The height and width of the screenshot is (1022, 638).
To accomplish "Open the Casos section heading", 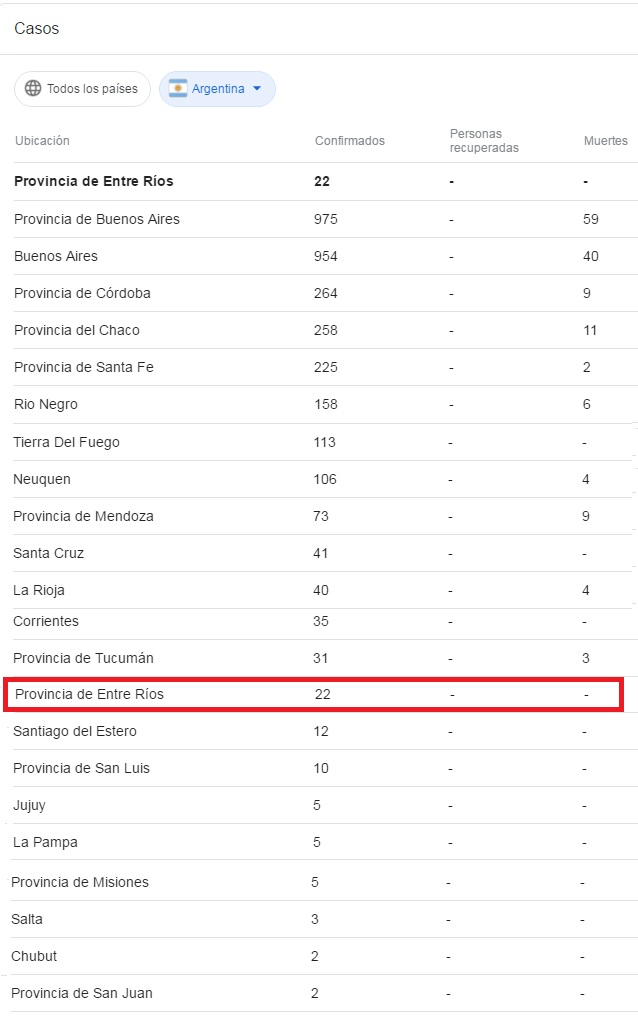I will [37, 29].
